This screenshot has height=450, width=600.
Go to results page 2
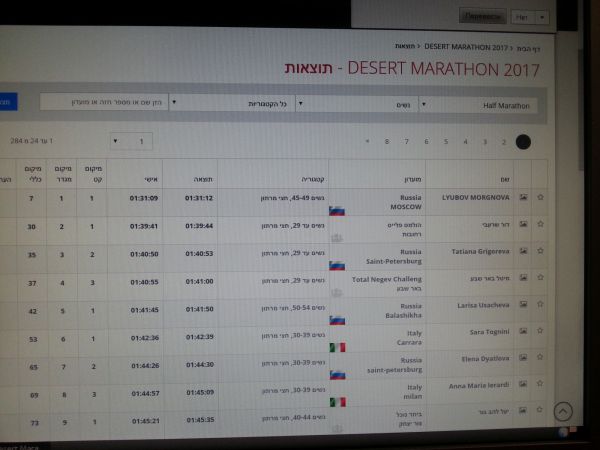(x=504, y=142)
